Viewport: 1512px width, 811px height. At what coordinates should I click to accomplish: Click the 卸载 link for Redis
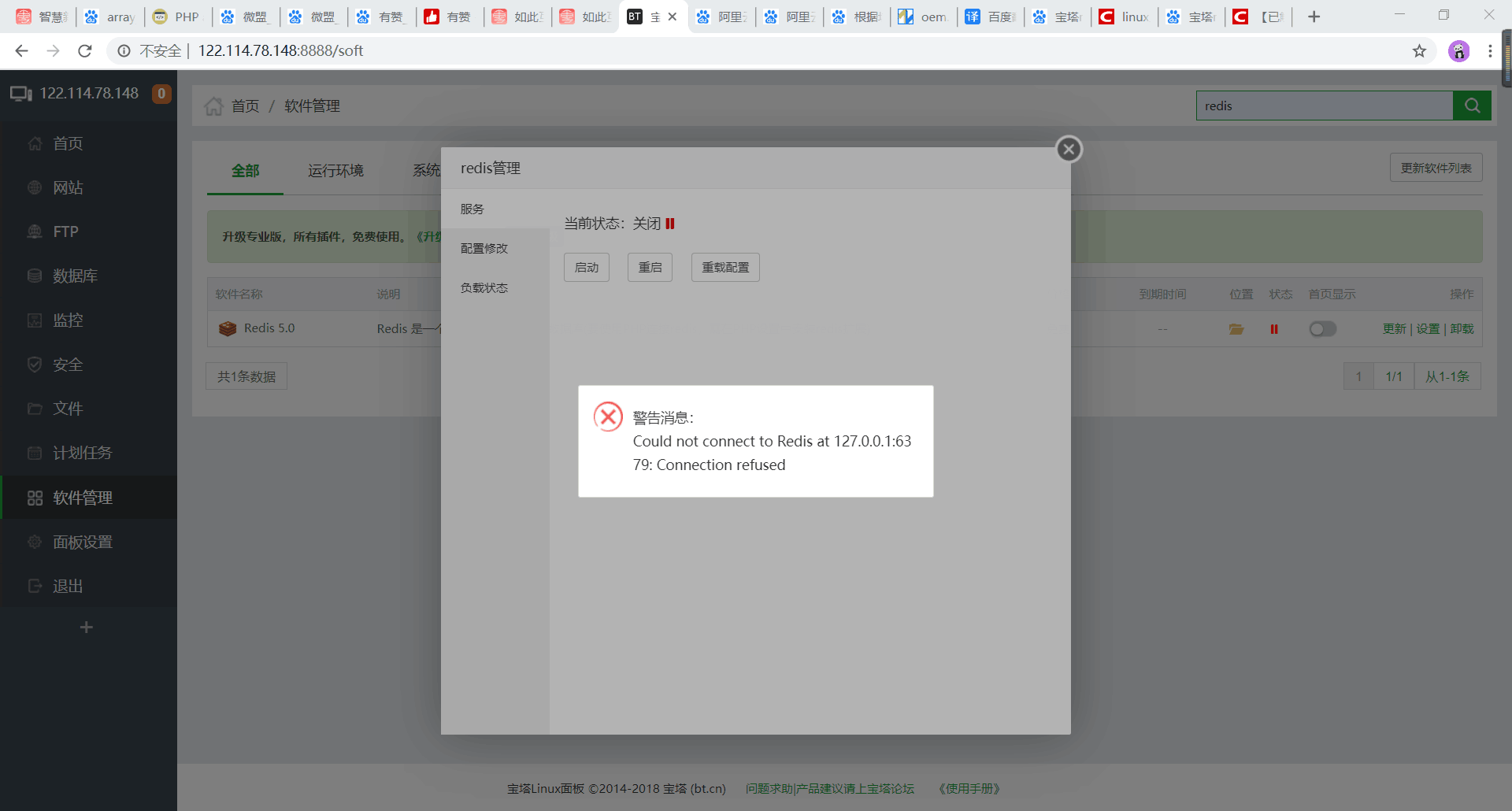tap(1462, 329)
